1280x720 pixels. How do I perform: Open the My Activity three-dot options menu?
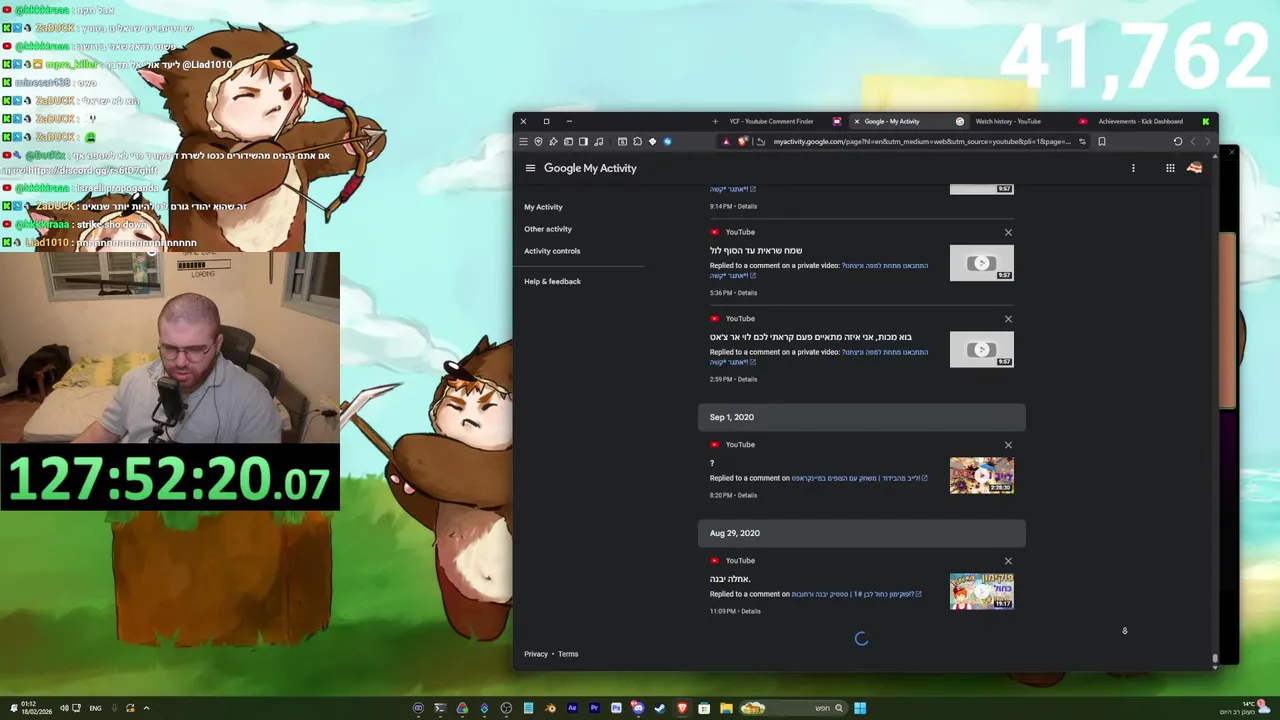[1133, 168]
